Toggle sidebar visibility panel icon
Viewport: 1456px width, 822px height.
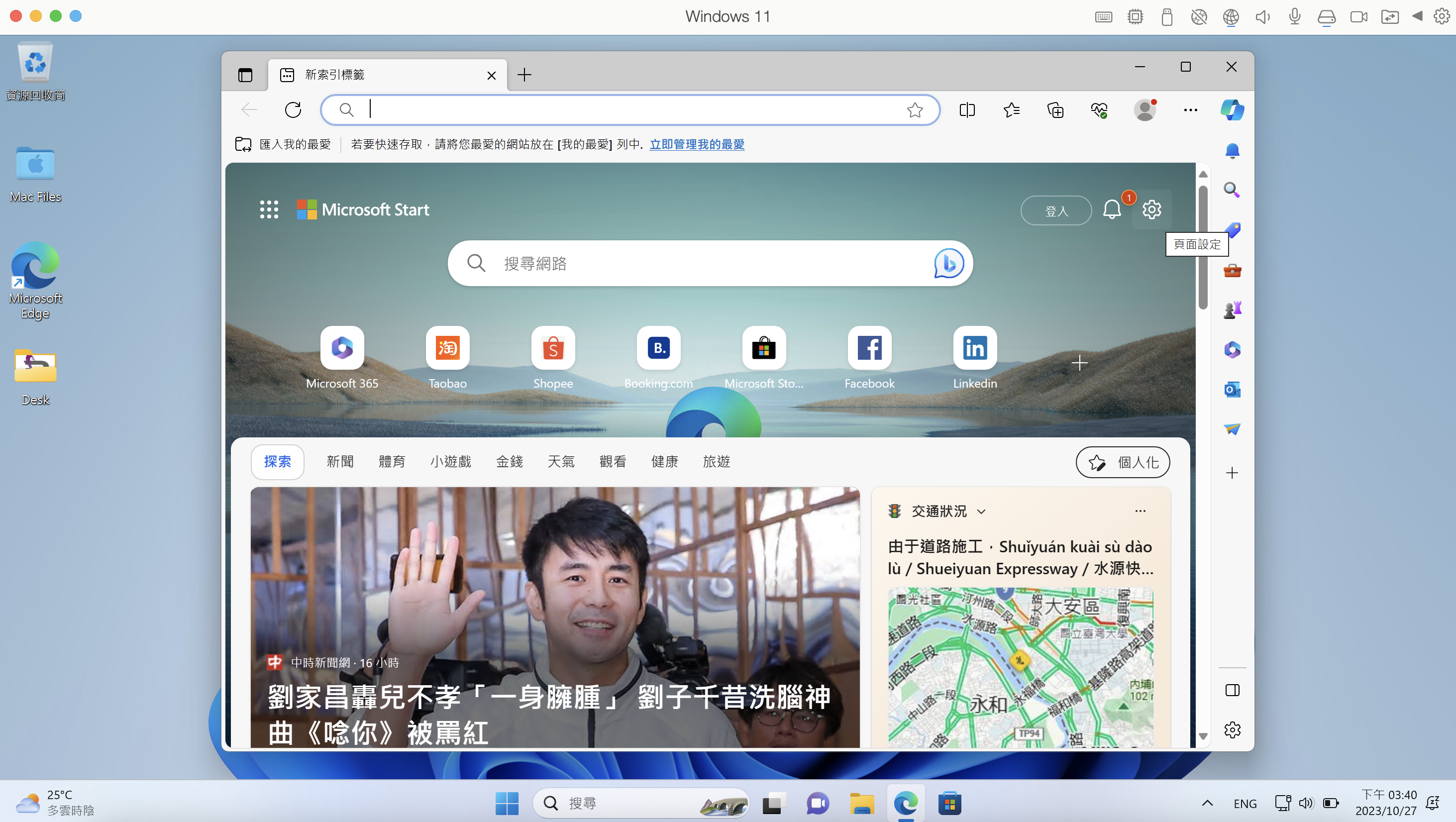tap(1232, 690)
